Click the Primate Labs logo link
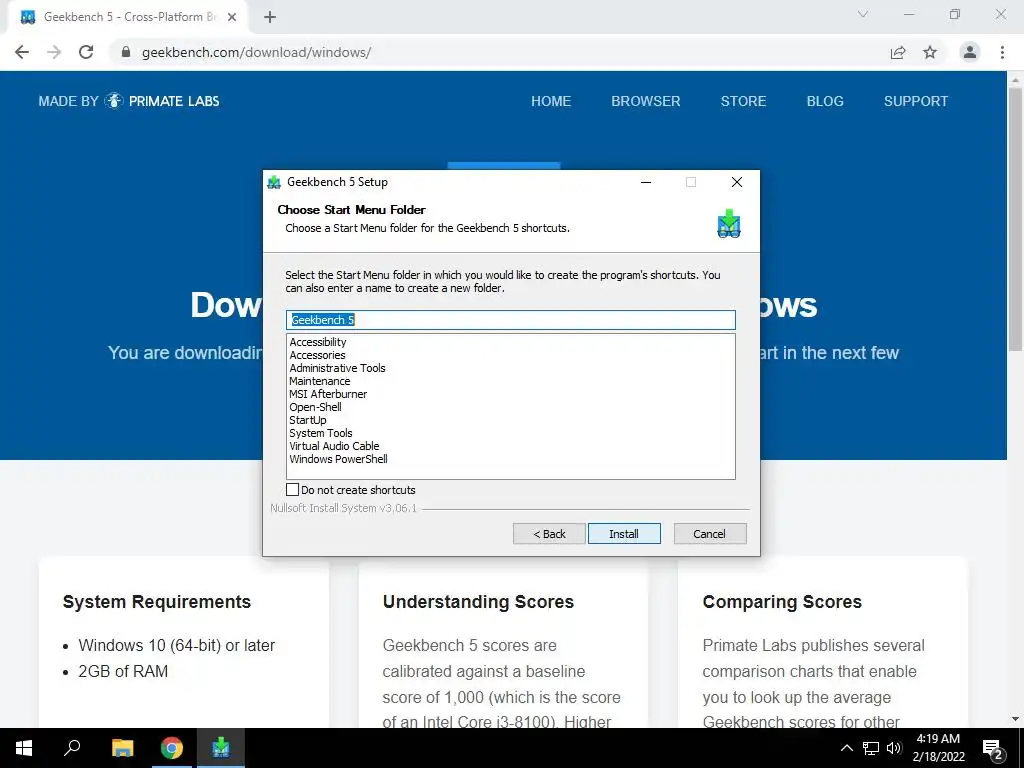This screenshot has height=768, width=1024. [x=129, y=101]
